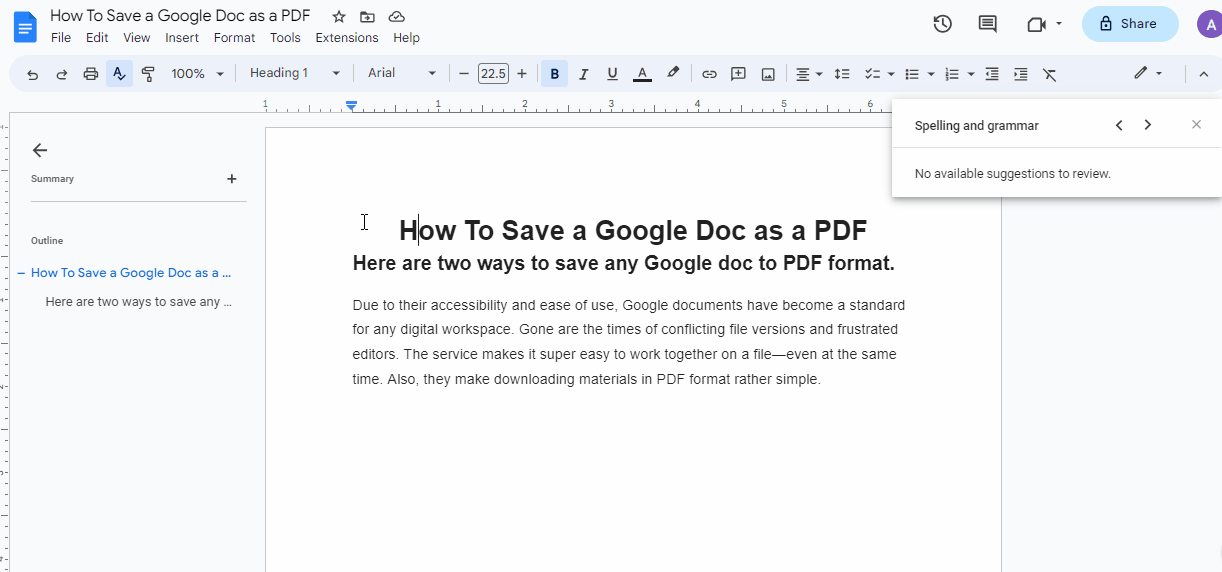Screen dimensions: 1222x572
Task: Undo the last action
Action: 33,74
